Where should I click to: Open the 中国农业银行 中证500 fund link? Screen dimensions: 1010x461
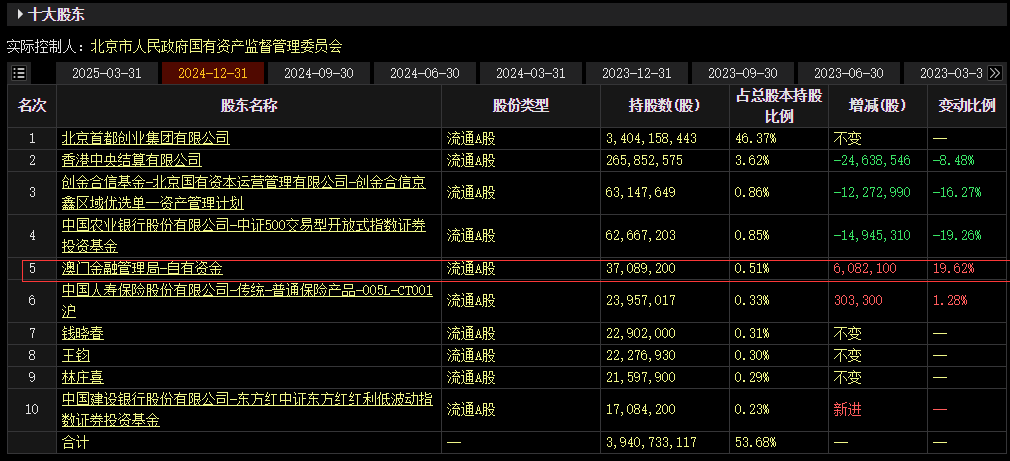click(243, 235)
